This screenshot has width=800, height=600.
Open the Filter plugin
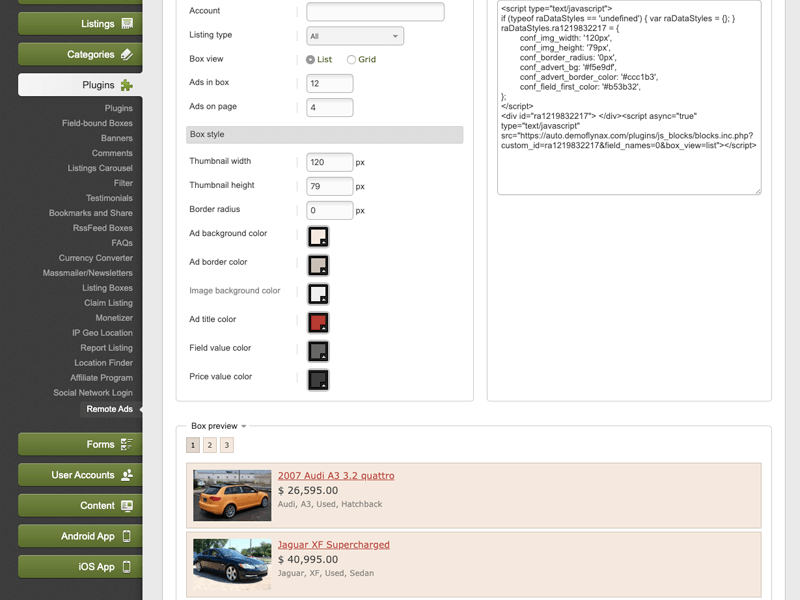[123, 183]
